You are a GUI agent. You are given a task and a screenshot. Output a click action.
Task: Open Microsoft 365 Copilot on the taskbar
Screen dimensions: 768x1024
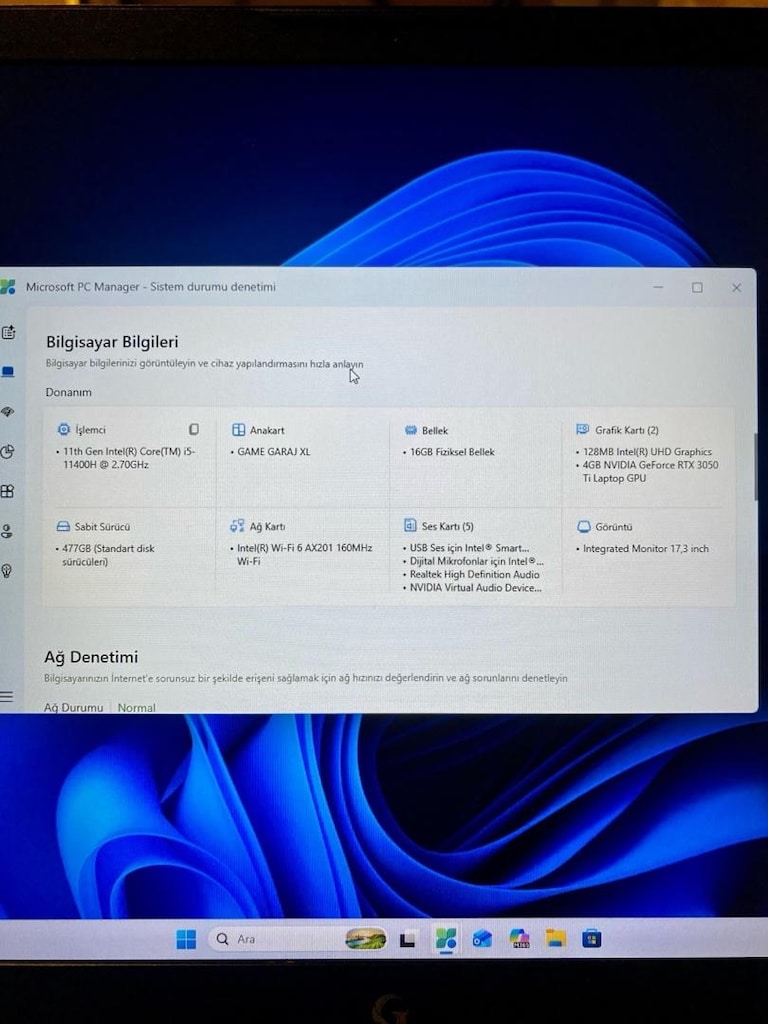click(x=519, y=939)
